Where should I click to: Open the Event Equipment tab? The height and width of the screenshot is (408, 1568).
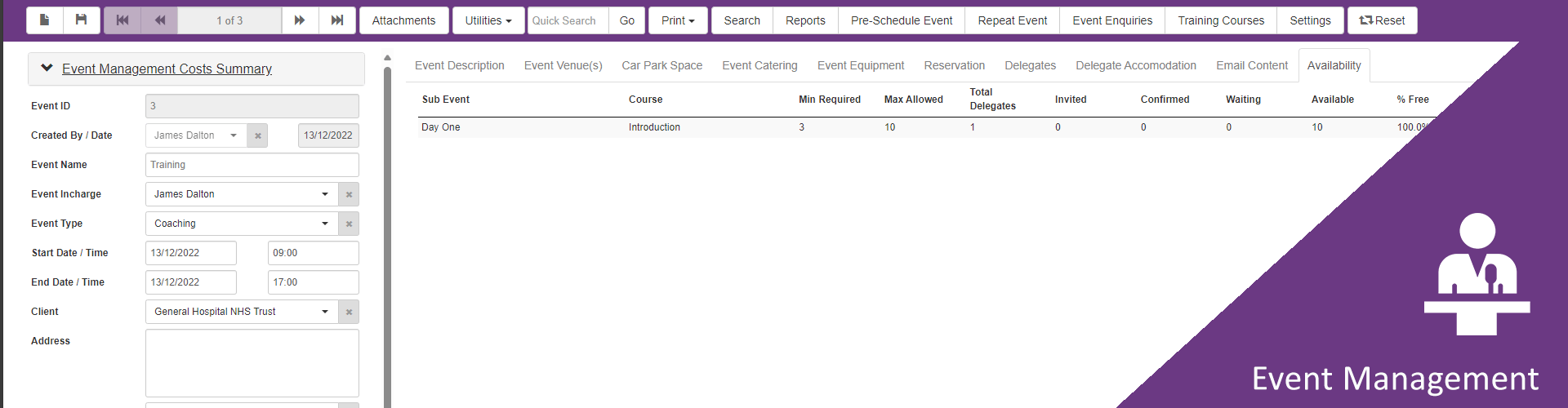861,65
